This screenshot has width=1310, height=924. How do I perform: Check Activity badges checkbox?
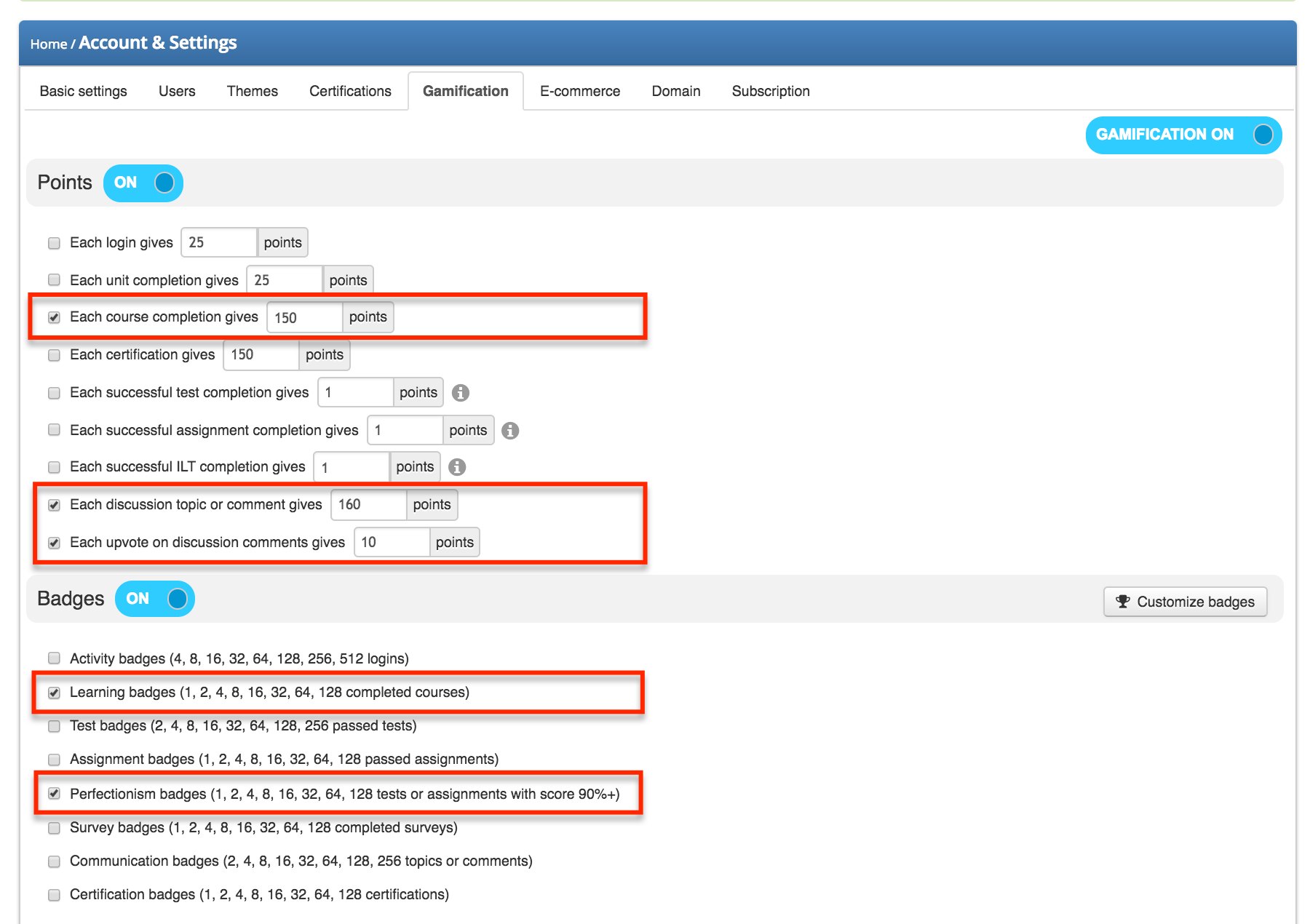click(54, 658)
